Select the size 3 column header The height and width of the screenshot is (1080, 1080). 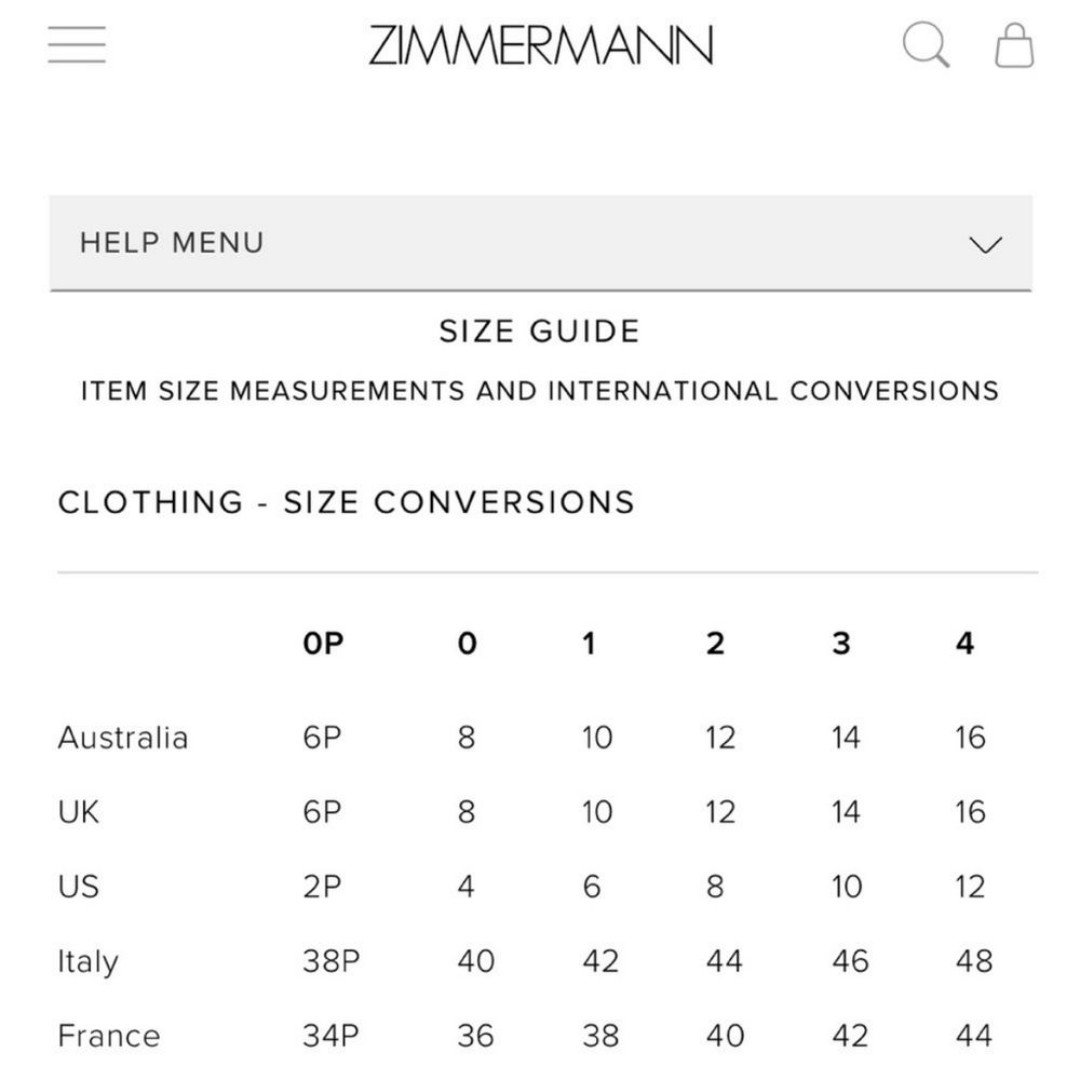(841, 643)
